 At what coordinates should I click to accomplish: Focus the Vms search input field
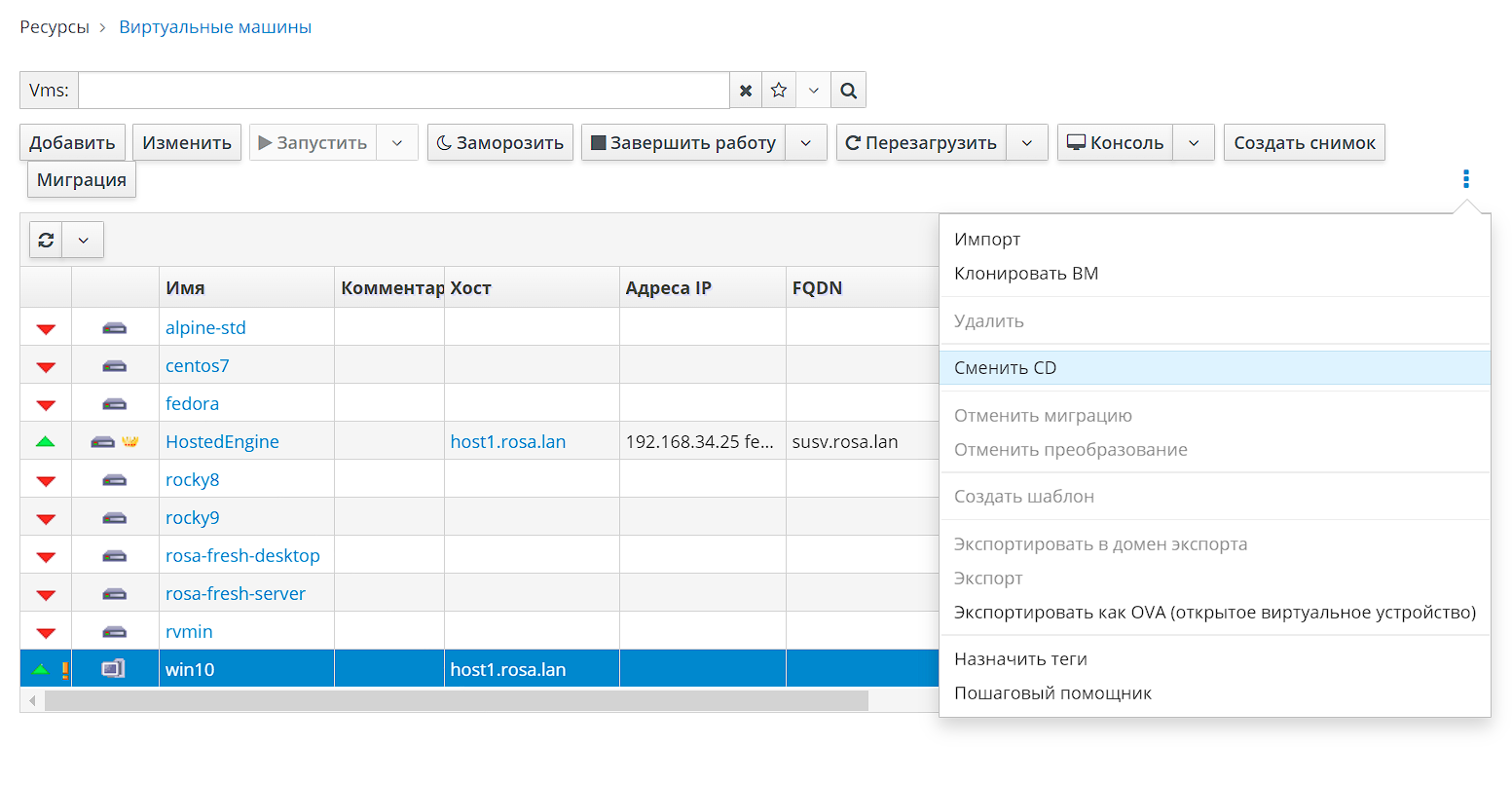click(403, 91)
